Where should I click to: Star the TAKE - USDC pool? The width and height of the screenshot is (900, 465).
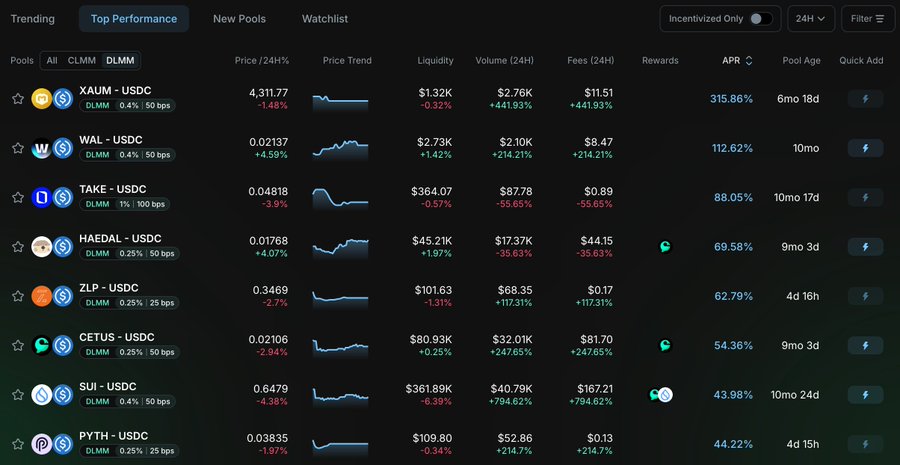[18, 197]
